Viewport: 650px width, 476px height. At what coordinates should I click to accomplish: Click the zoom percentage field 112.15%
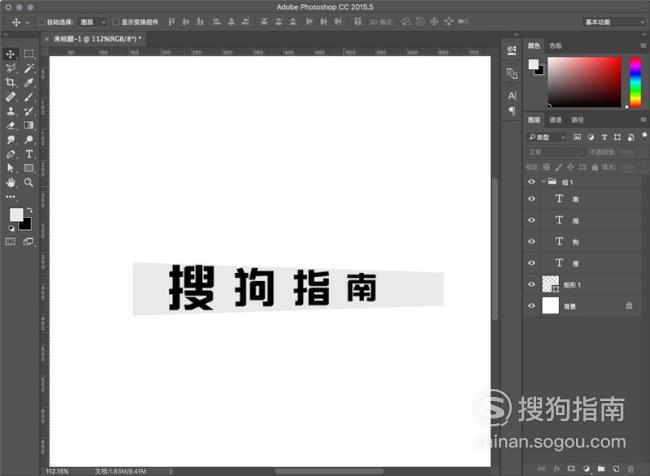[58, 471]
